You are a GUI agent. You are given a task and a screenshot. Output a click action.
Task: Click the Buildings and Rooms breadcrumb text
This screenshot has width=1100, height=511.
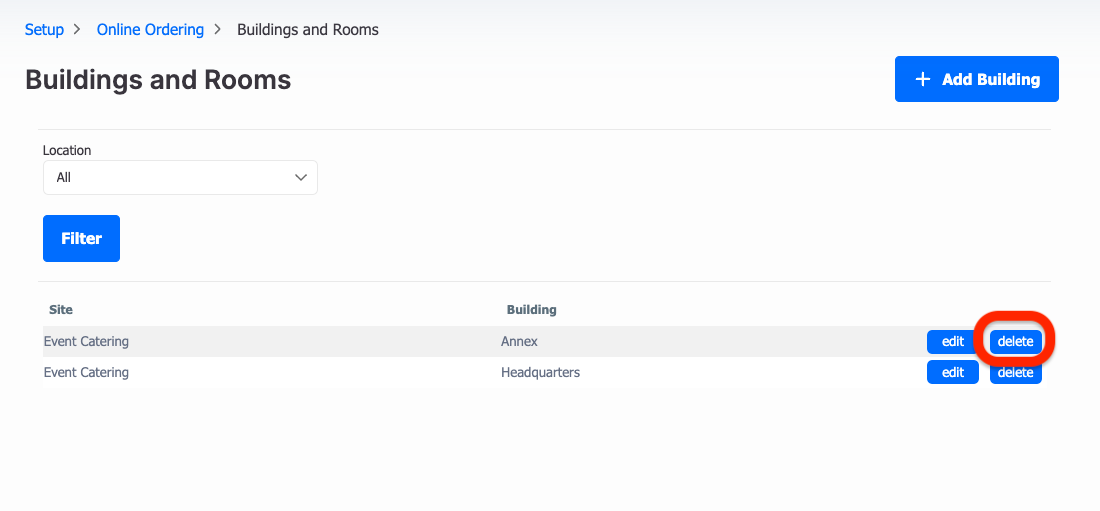(x=308, y=29)
